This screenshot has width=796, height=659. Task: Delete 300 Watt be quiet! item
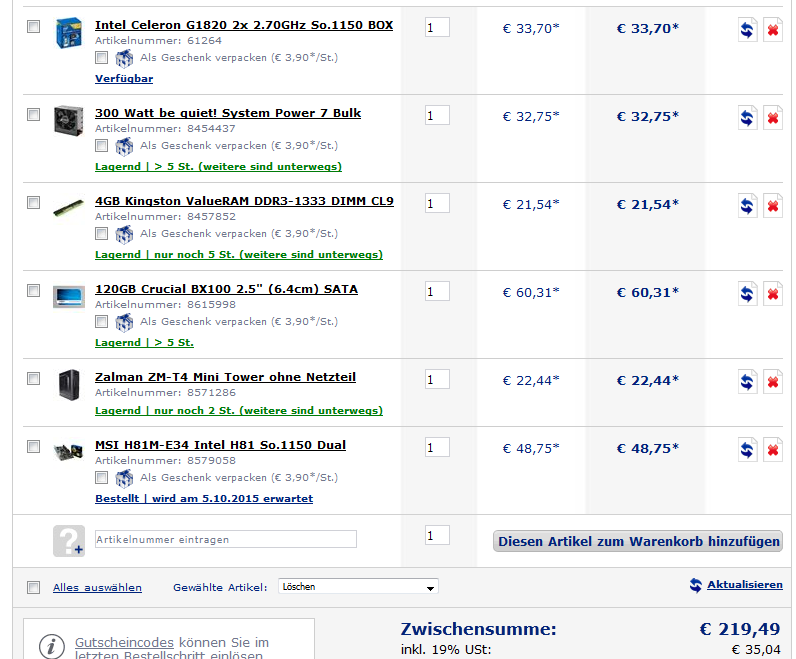[773, 118]
